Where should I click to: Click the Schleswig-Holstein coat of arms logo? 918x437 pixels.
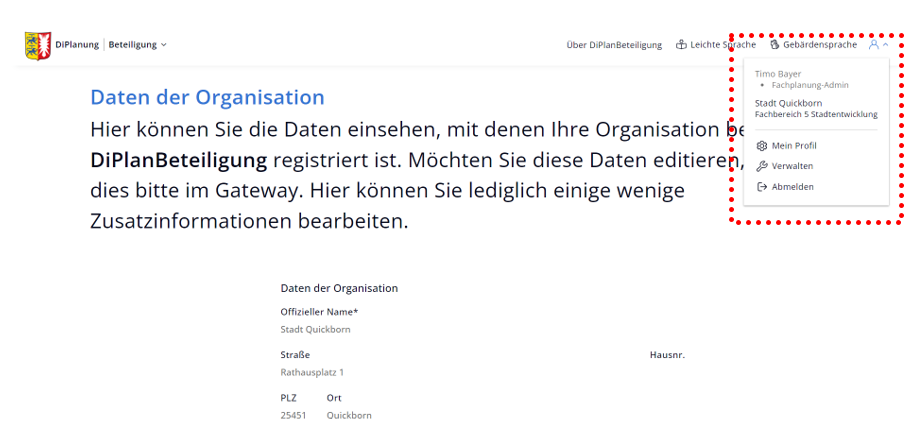37,45
